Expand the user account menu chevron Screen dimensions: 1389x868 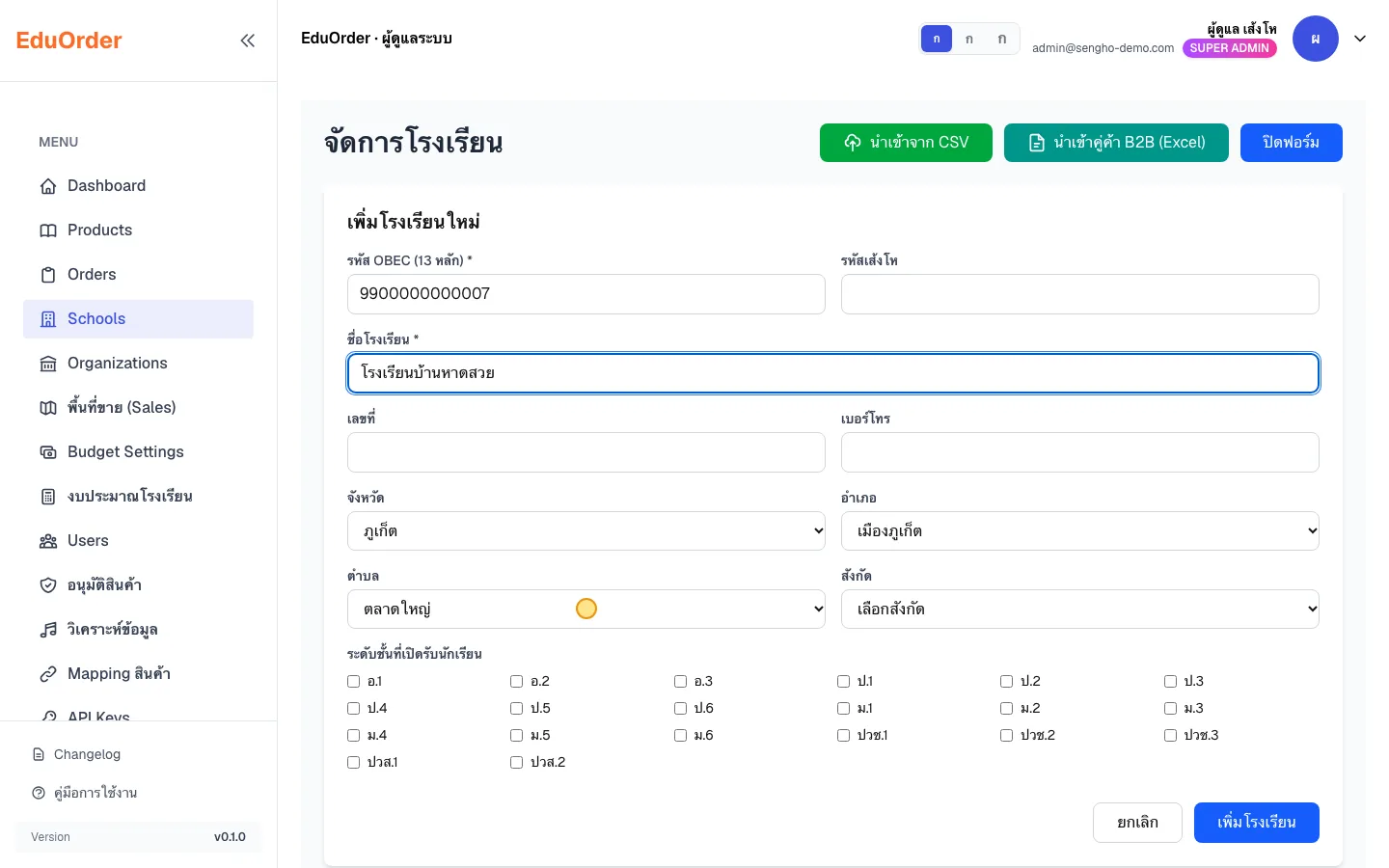point(1360,39)
